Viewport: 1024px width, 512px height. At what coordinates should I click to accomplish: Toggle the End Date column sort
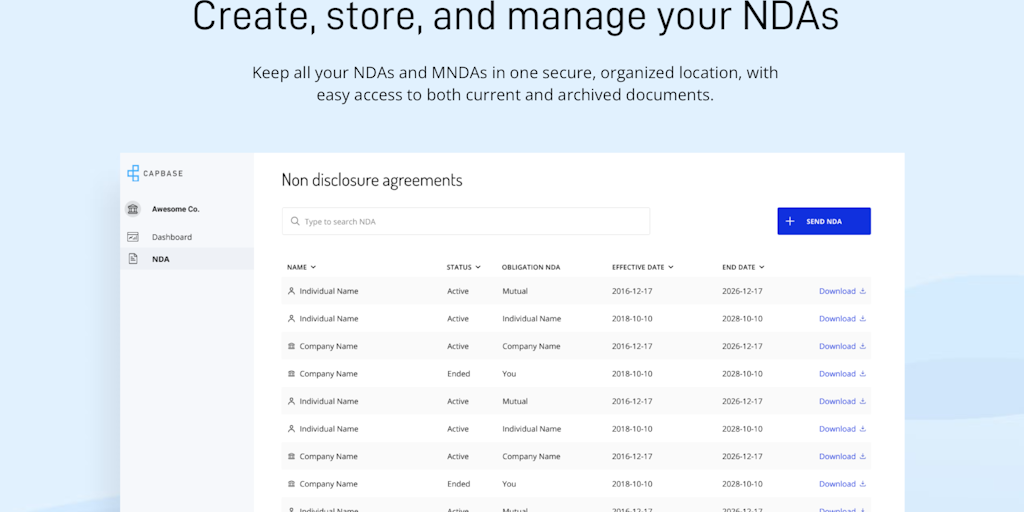[743, 267]
